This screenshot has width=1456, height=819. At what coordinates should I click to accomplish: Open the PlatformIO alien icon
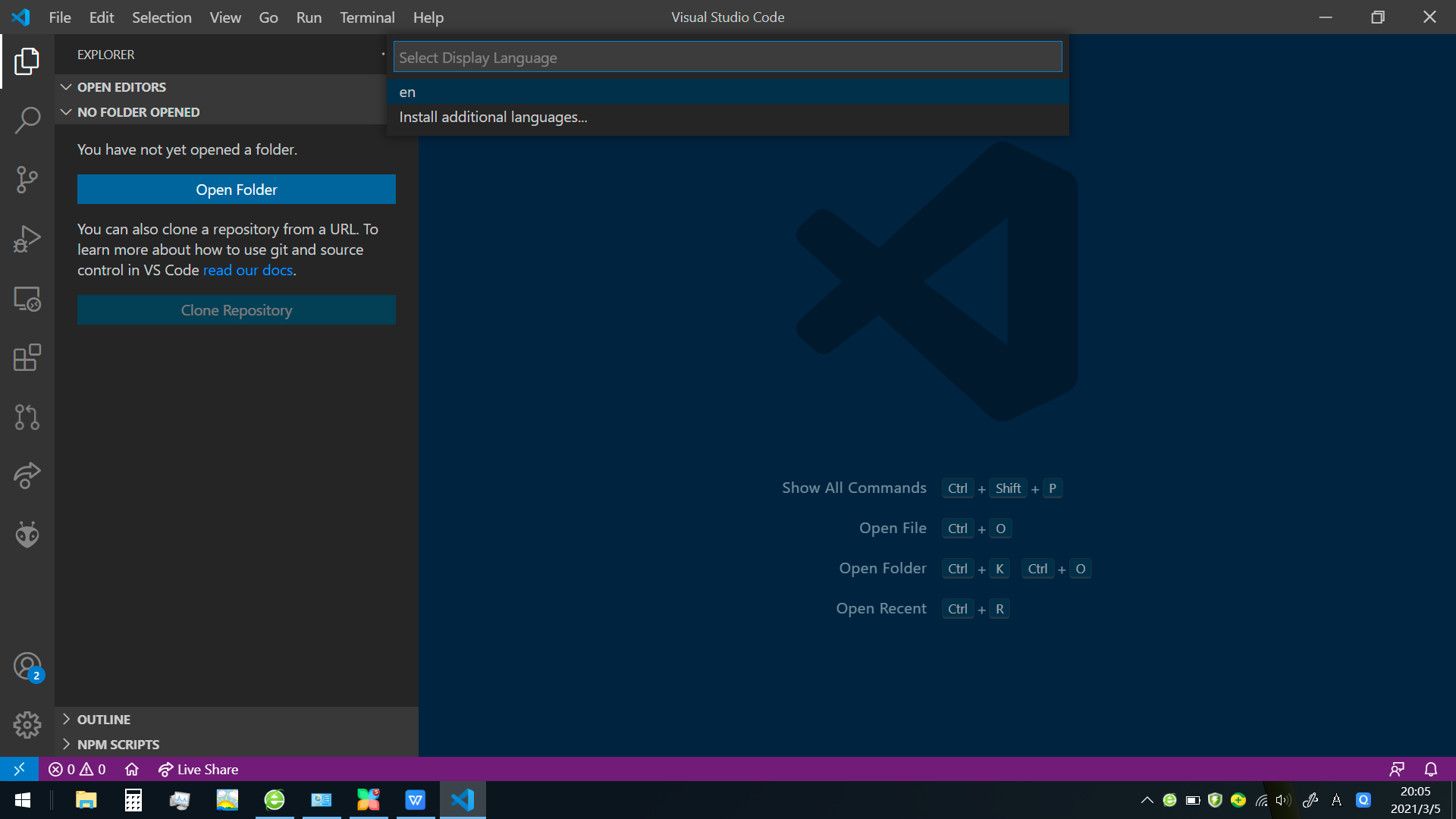pos(27,535)
